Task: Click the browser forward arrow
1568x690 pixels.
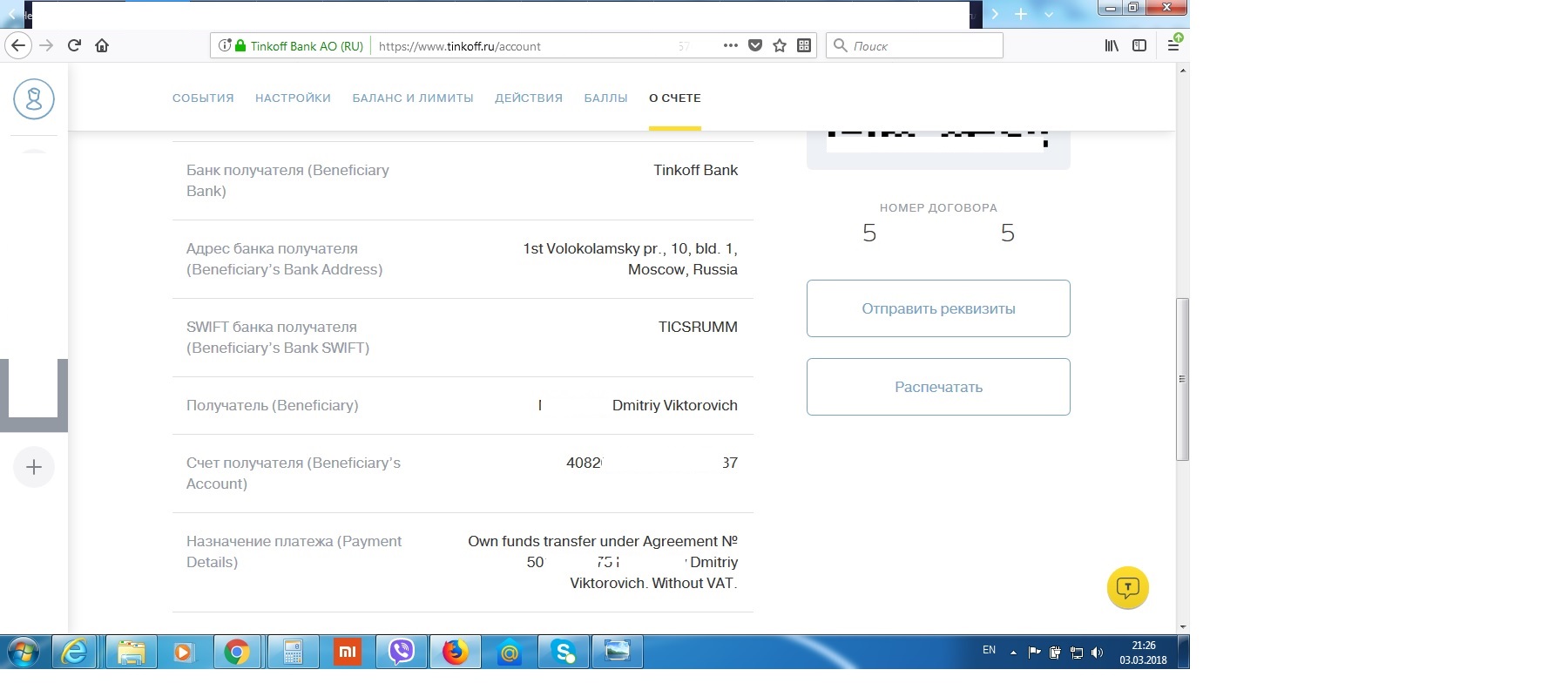Action: (46, 45)
